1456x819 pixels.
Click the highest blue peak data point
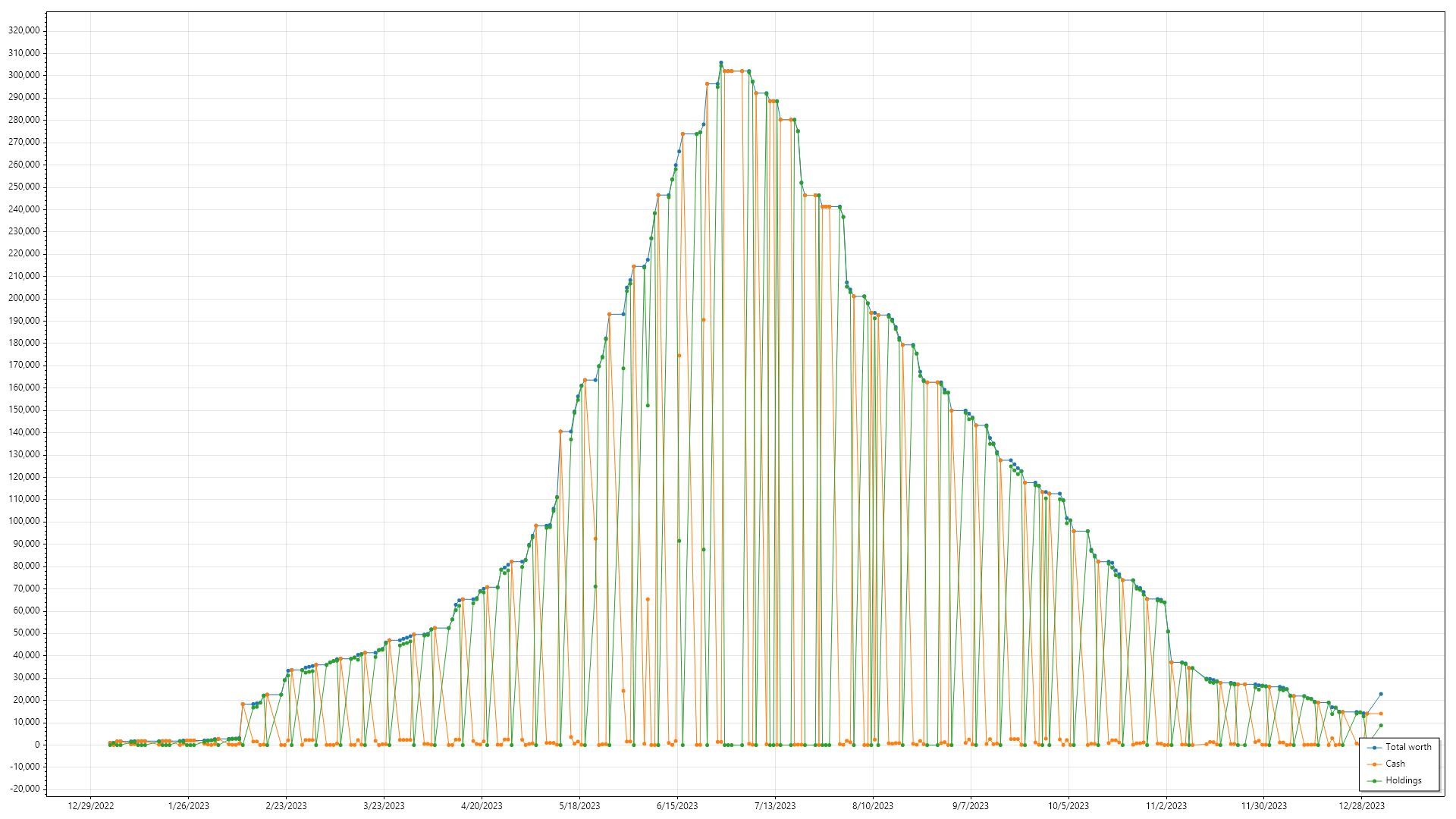(x=721, y=63)
